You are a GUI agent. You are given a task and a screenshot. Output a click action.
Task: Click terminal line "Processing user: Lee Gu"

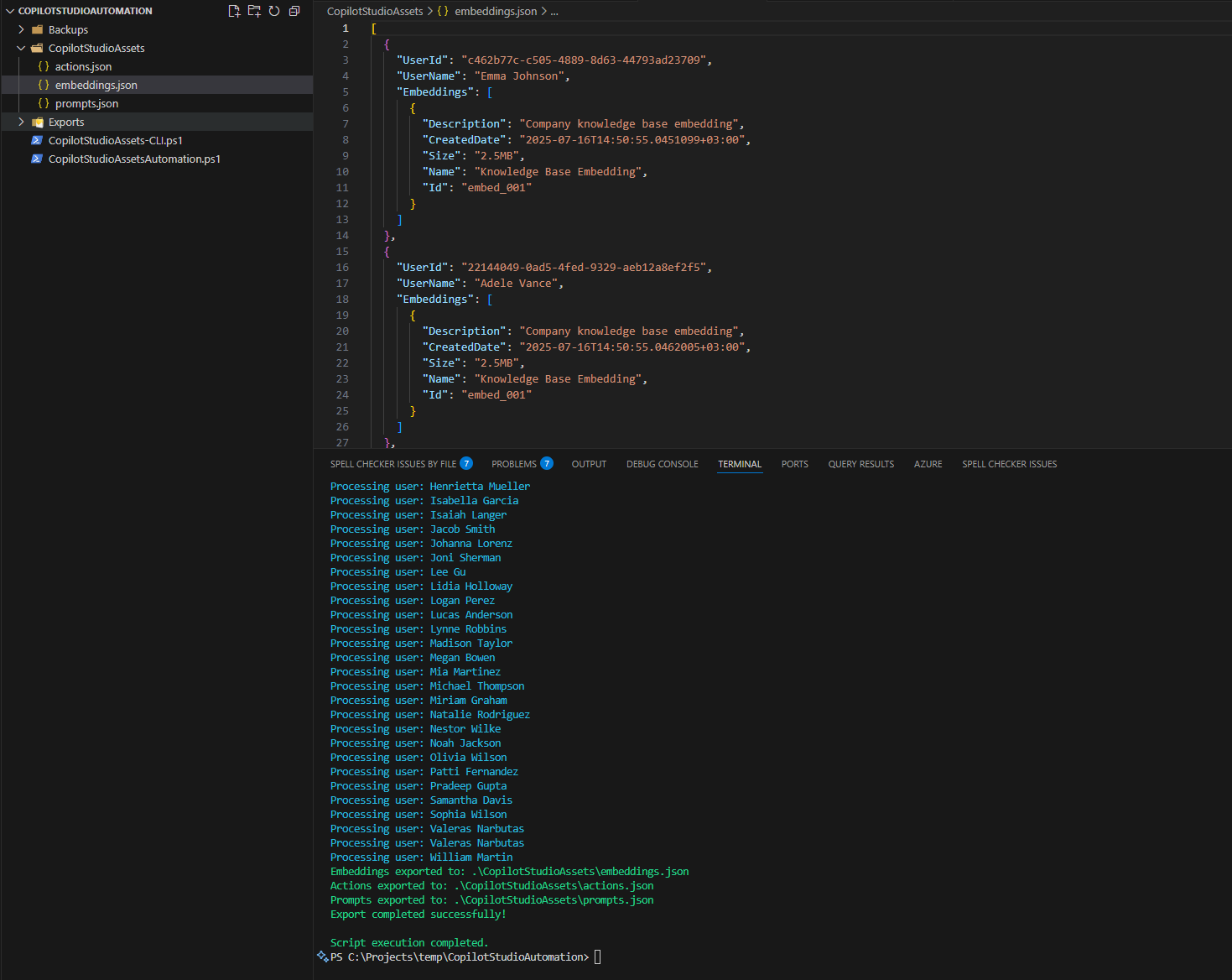point(398,572)
